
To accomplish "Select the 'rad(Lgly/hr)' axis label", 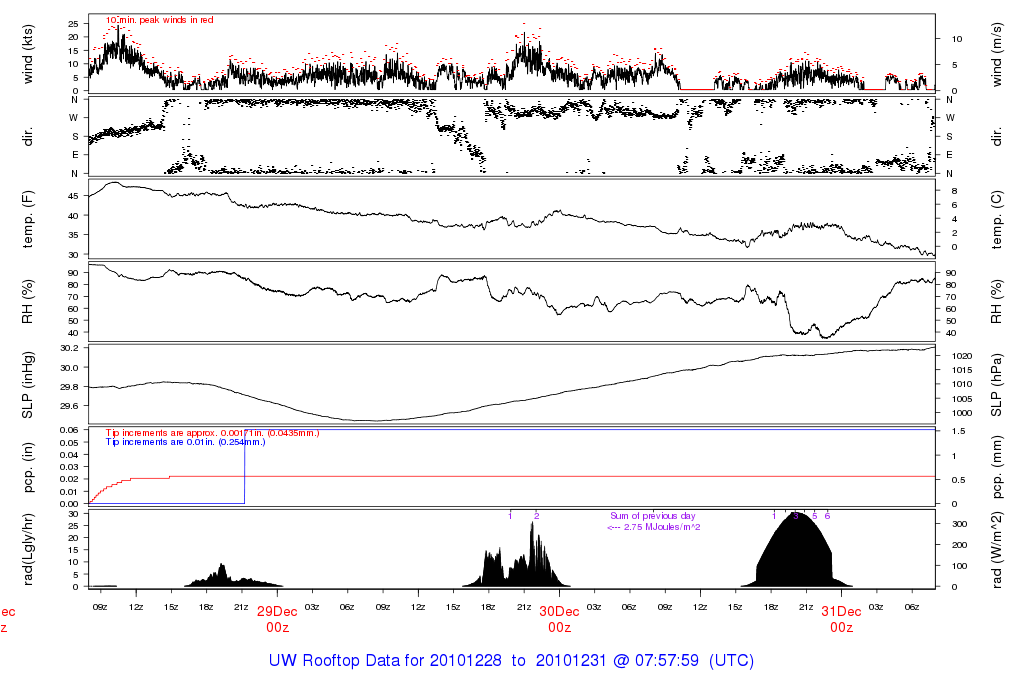I will coord(27,550).
